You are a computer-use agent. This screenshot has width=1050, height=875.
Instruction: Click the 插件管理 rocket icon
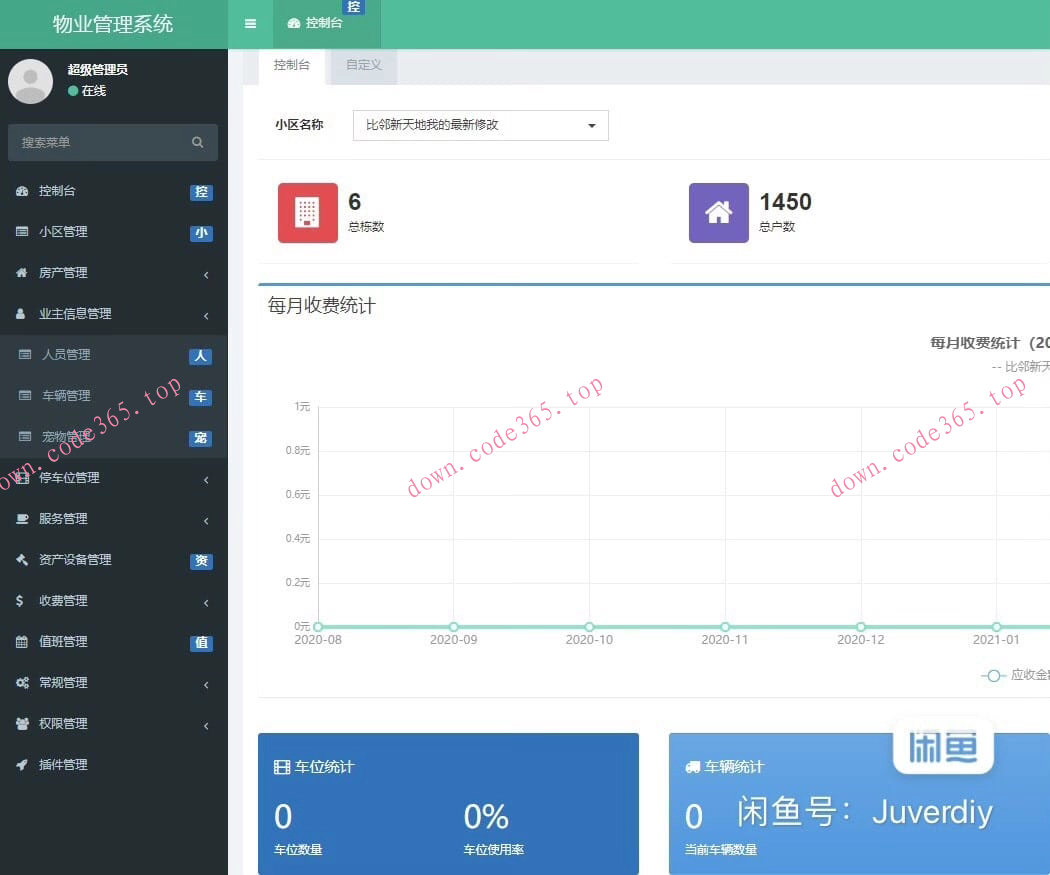tap(22, 765)
